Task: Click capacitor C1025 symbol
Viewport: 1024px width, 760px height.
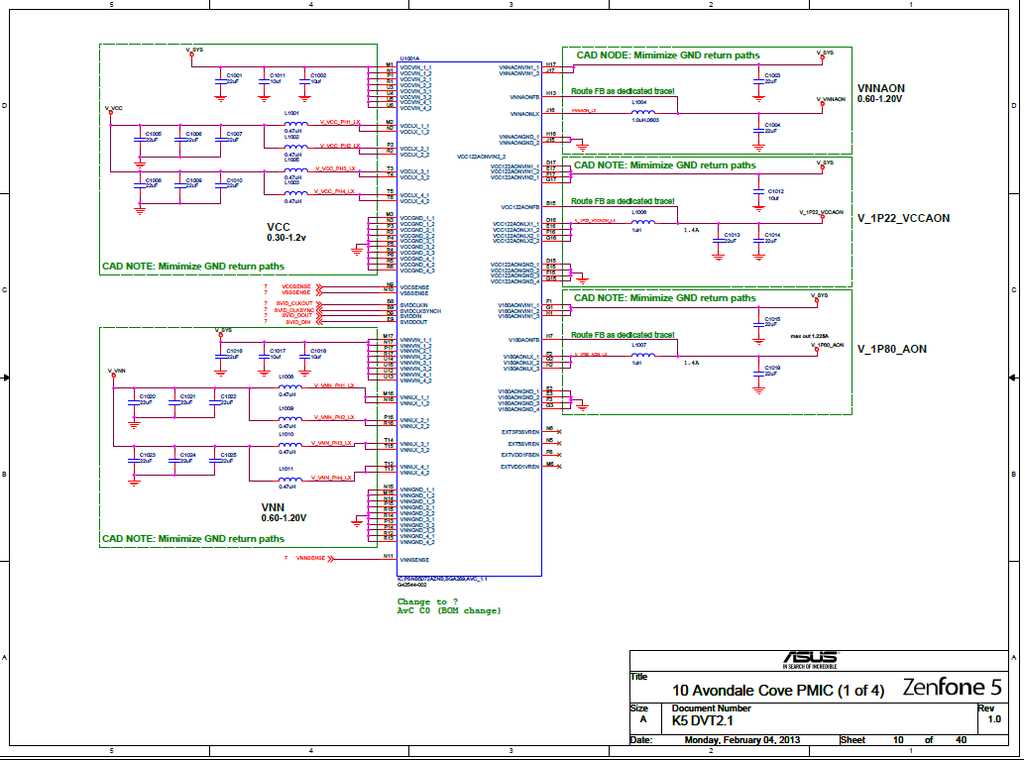Action: pyautogui.click(x=215, y=459)
